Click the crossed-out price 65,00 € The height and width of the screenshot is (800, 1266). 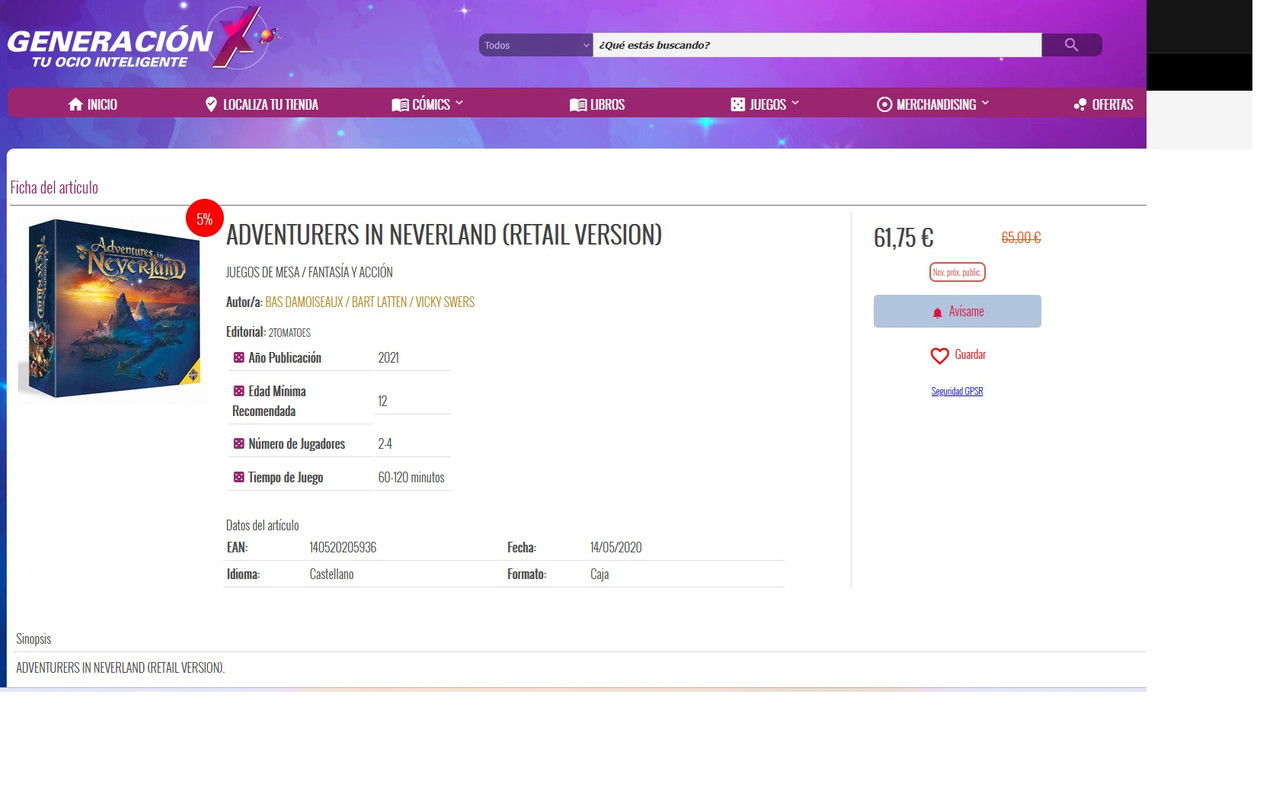coord(1021,237)
